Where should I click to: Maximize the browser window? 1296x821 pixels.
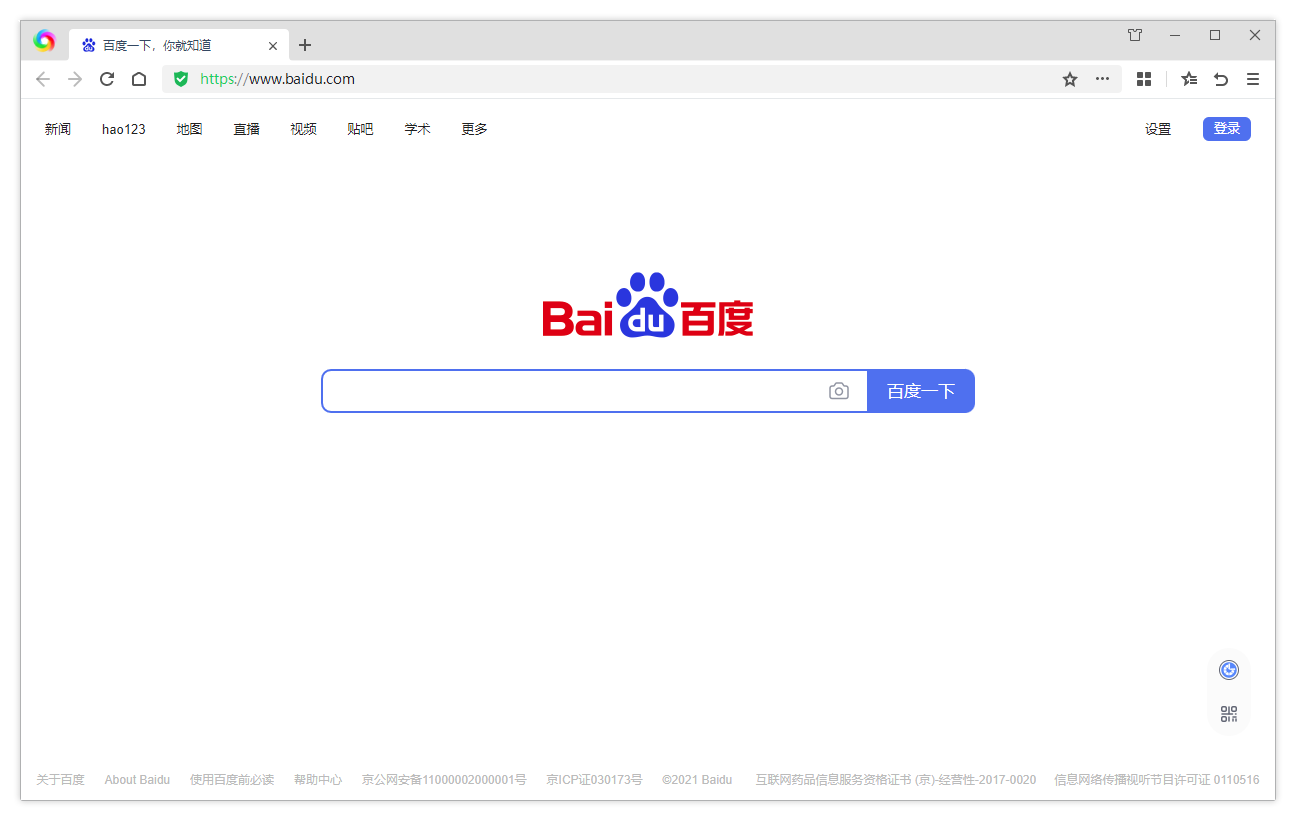[x=1215, y=35]
